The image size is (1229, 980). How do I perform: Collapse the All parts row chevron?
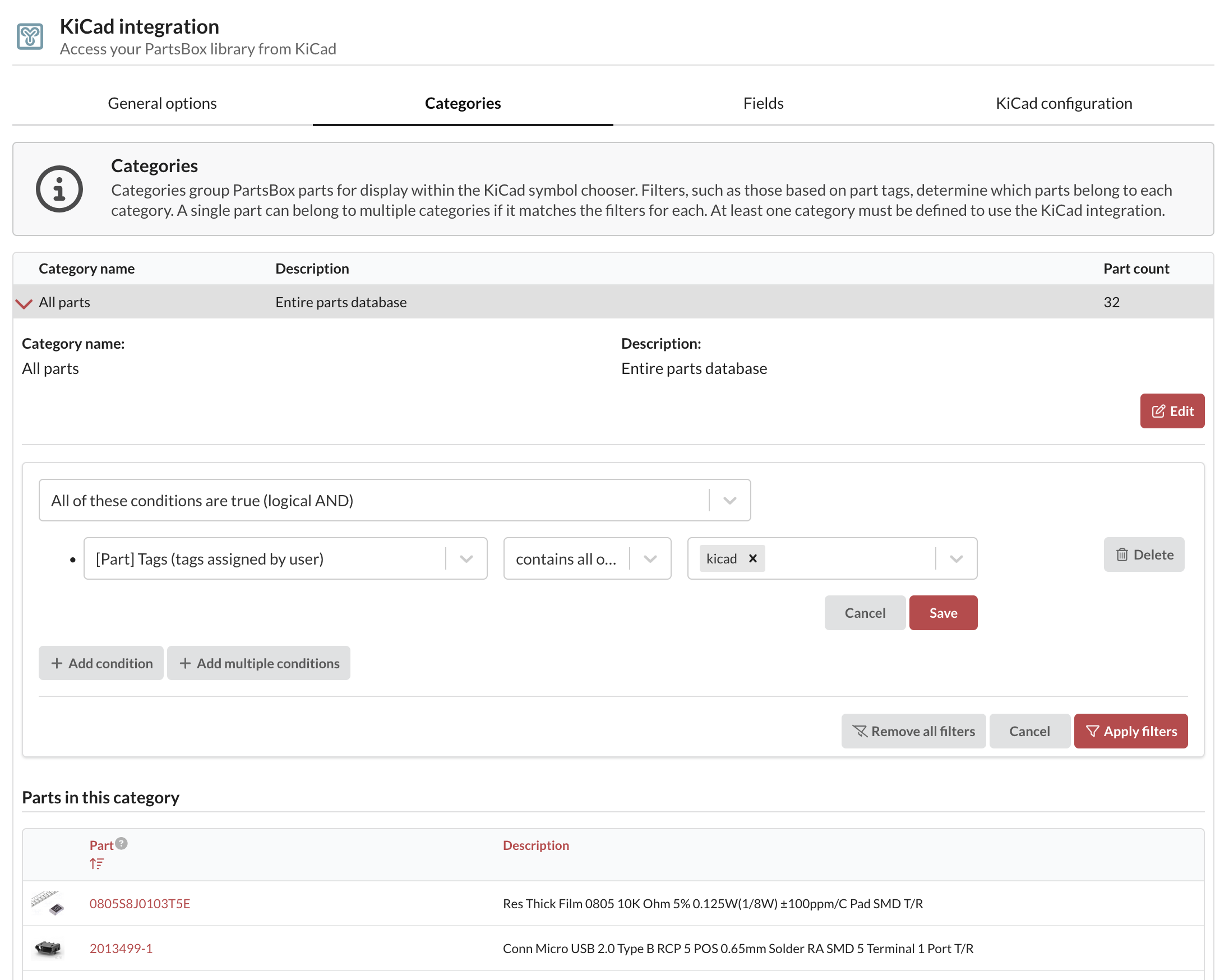coord(24,303)
